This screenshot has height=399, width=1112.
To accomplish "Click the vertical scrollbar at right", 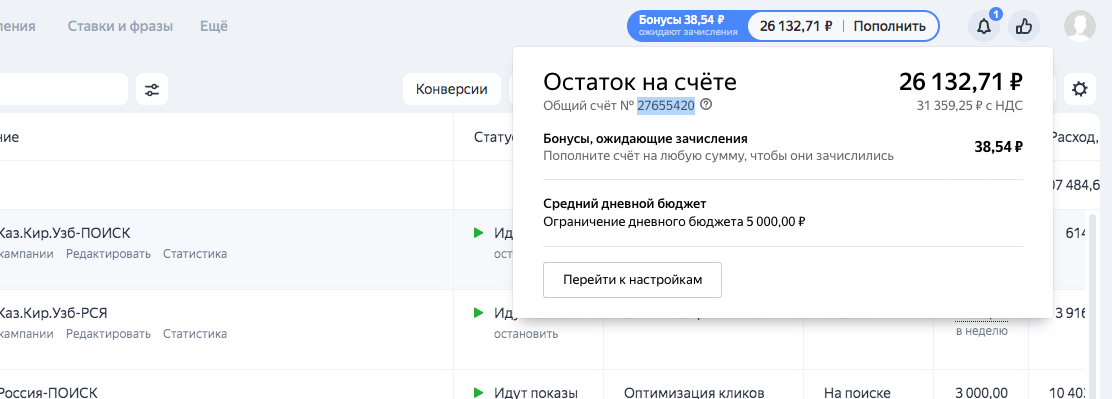I will [1092, 305].
